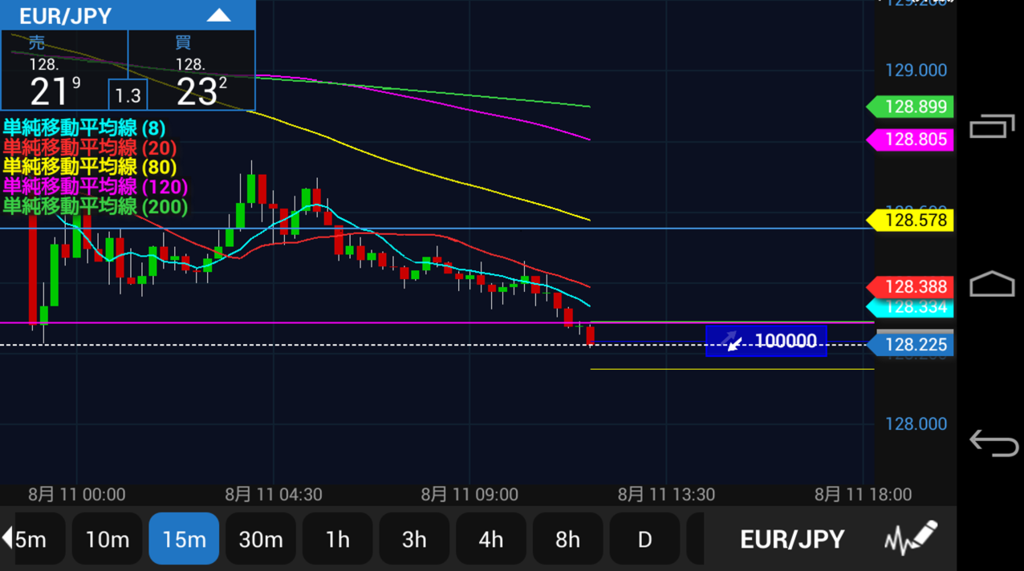Open the chart drawing and indicator tool

click(x=911, y=538)
